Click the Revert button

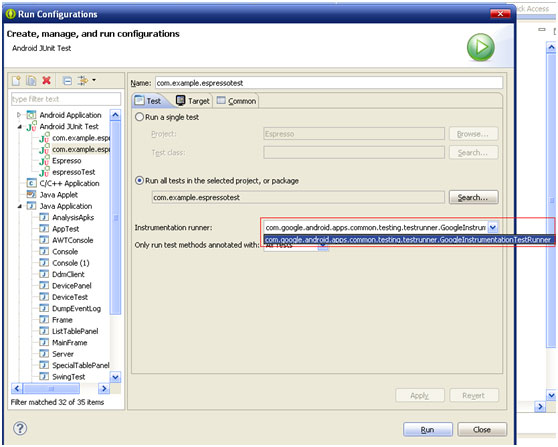pyautogui.click(x=474, y=395)
